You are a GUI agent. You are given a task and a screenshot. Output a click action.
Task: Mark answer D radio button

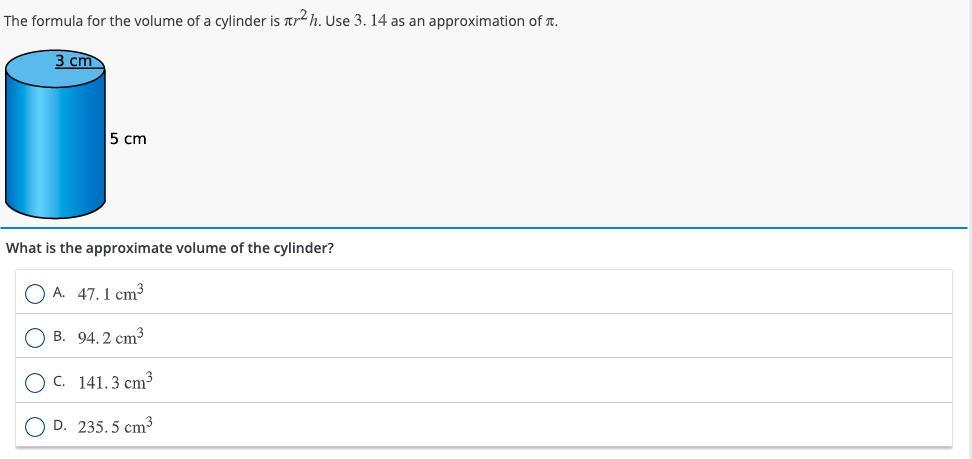click(x=35, y=427)
